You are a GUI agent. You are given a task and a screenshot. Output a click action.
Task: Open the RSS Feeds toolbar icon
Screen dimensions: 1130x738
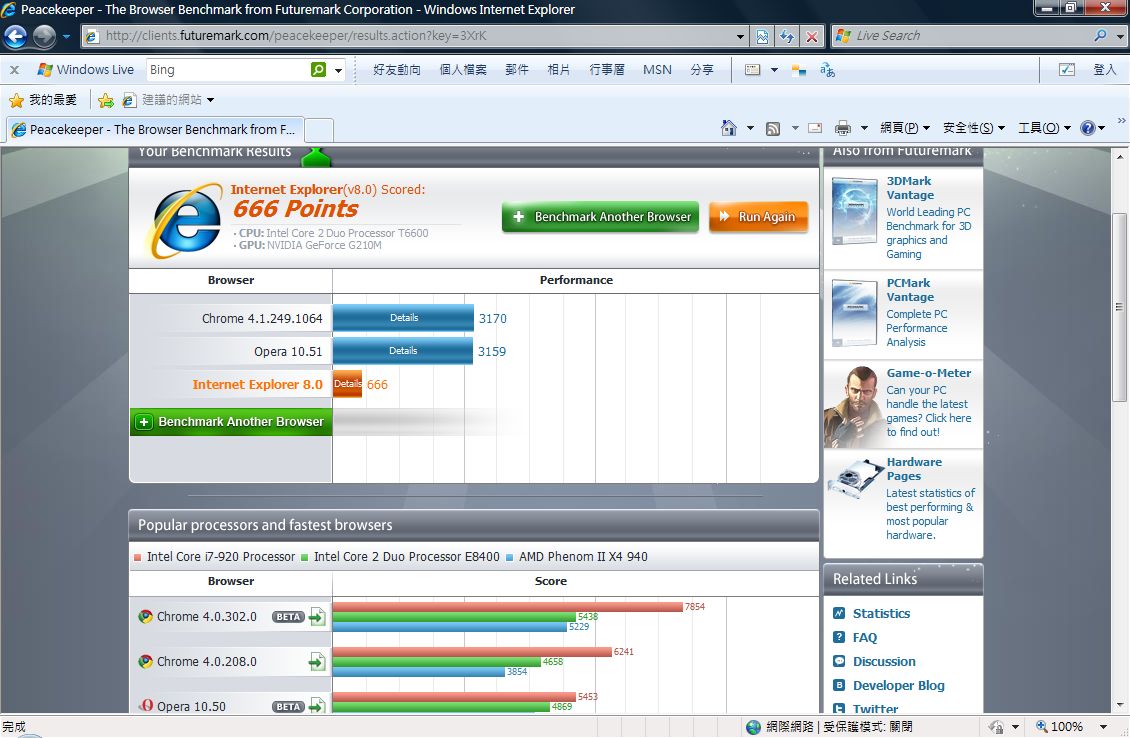click(x=773, y=128)
